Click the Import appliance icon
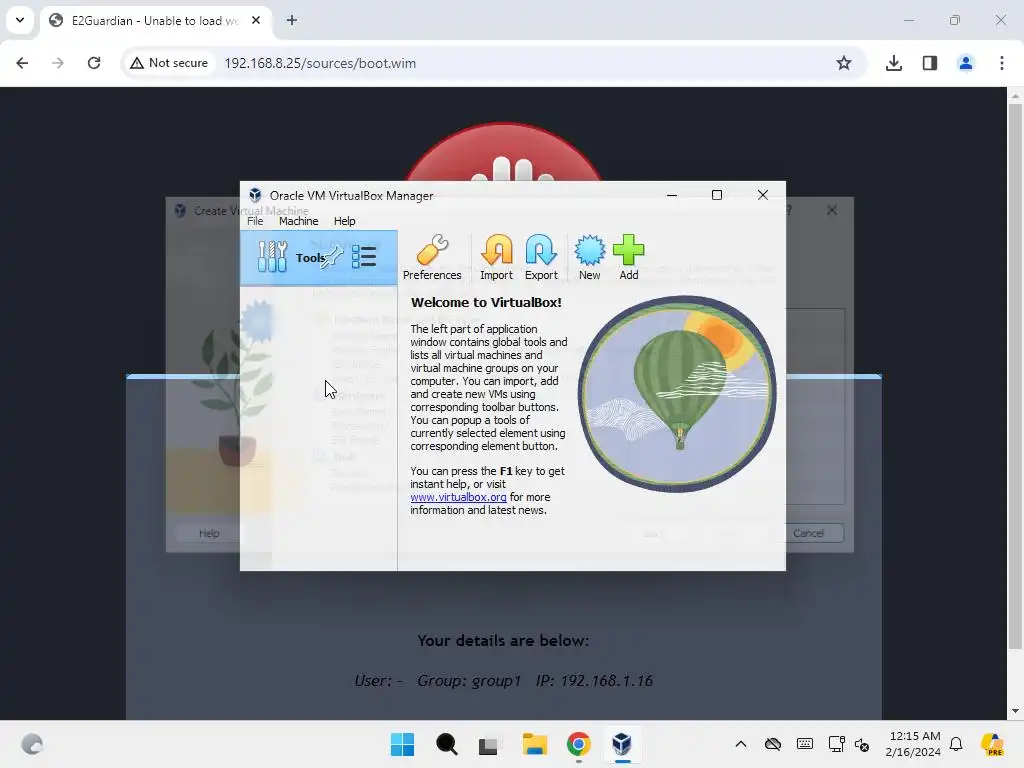This screenshot has height=768, width=1024. tap(496, 257)
